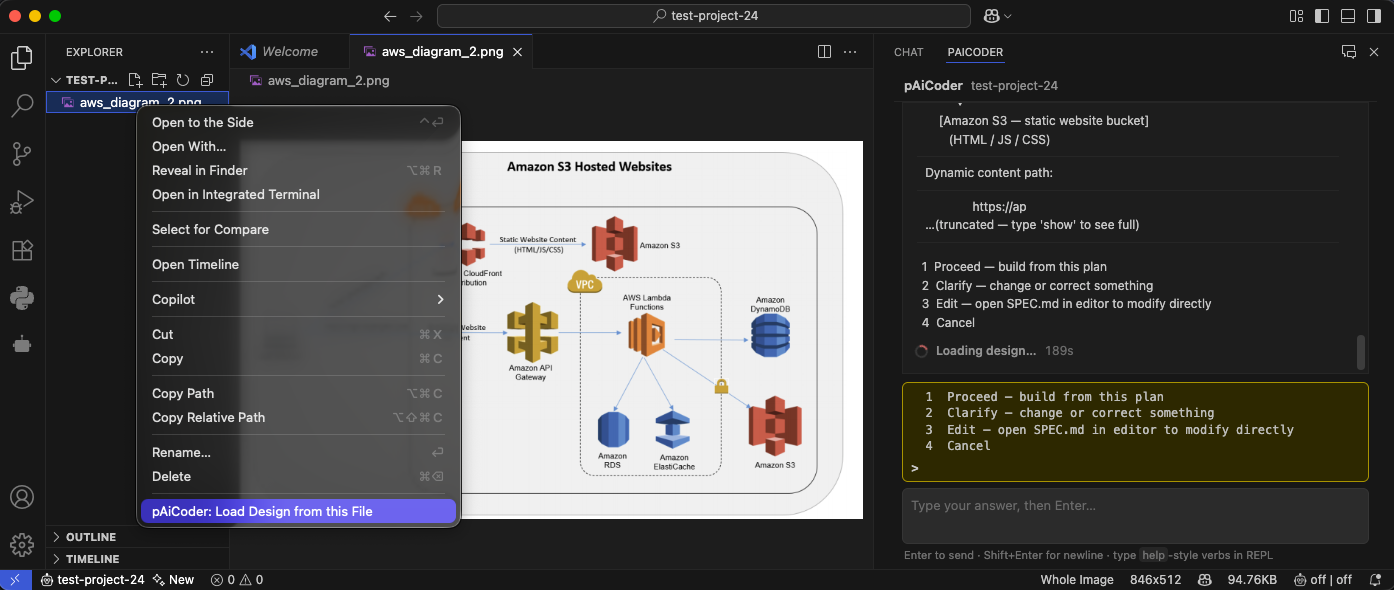Open the robot icon view in the activity bar
This screenshot has height=590, width=1394.
pos(21,345)
